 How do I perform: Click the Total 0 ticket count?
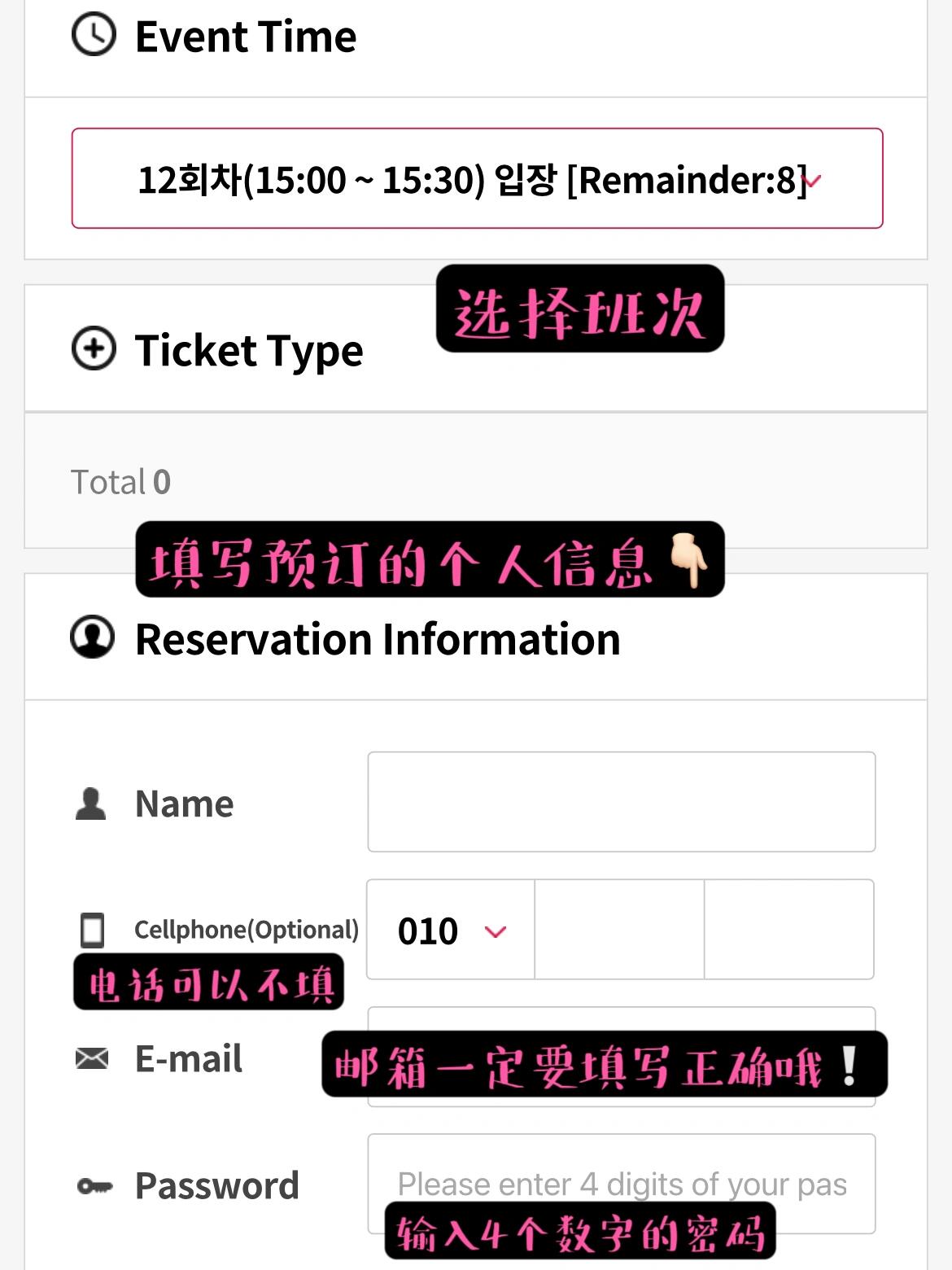click(120, 482)
